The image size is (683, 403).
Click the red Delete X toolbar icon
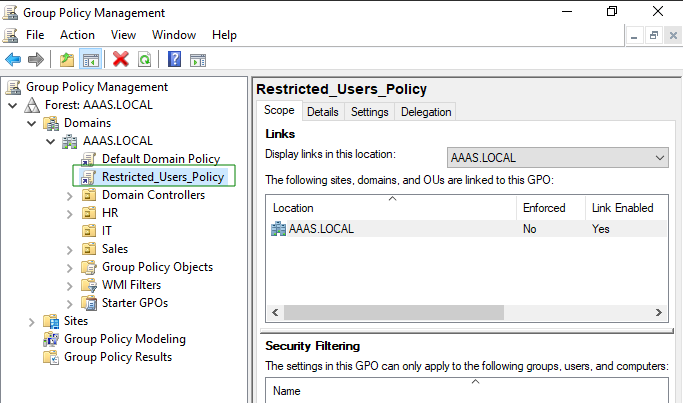tap(121, 59)
